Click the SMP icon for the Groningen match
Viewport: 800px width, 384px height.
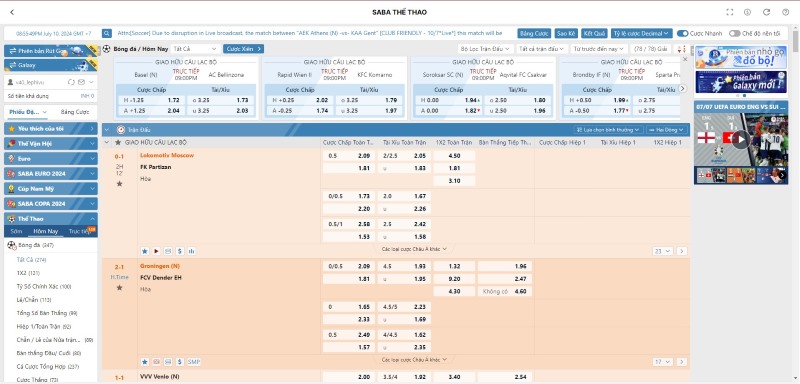pos(194,362)
